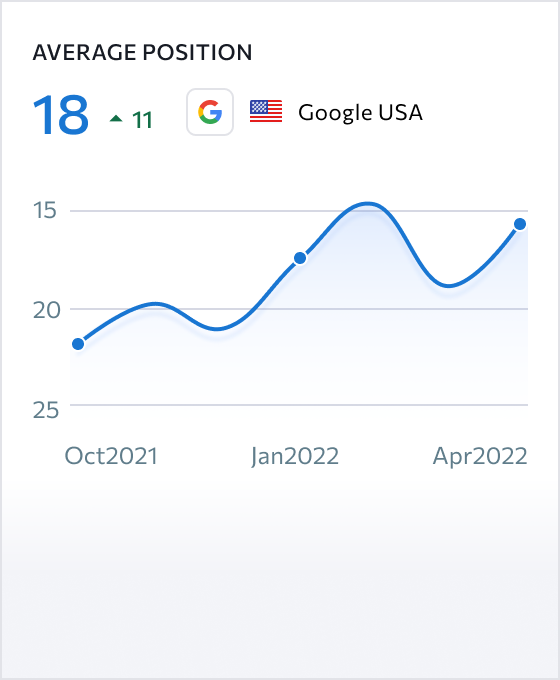Click the green up-arrow change indicator
The image size is (560, 680).
click(x=116, y=118)
